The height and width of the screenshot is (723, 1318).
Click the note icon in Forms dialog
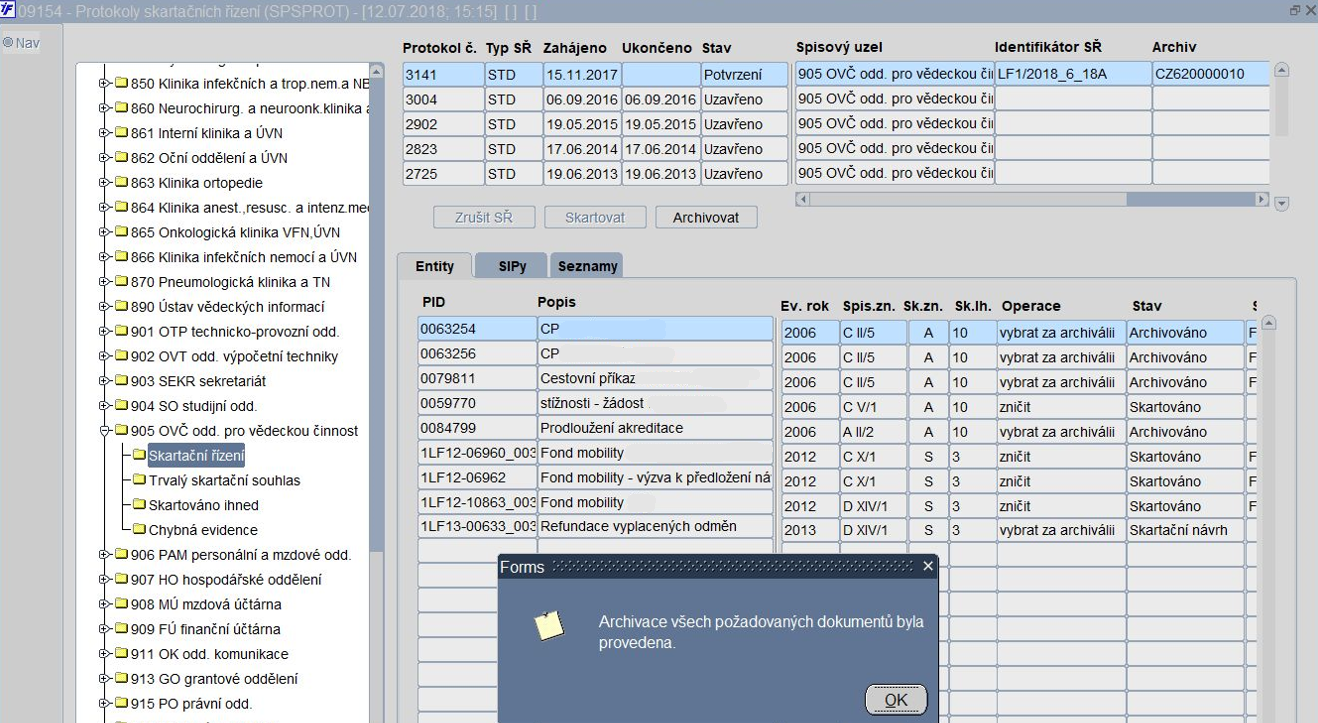[x=548, y=626]
